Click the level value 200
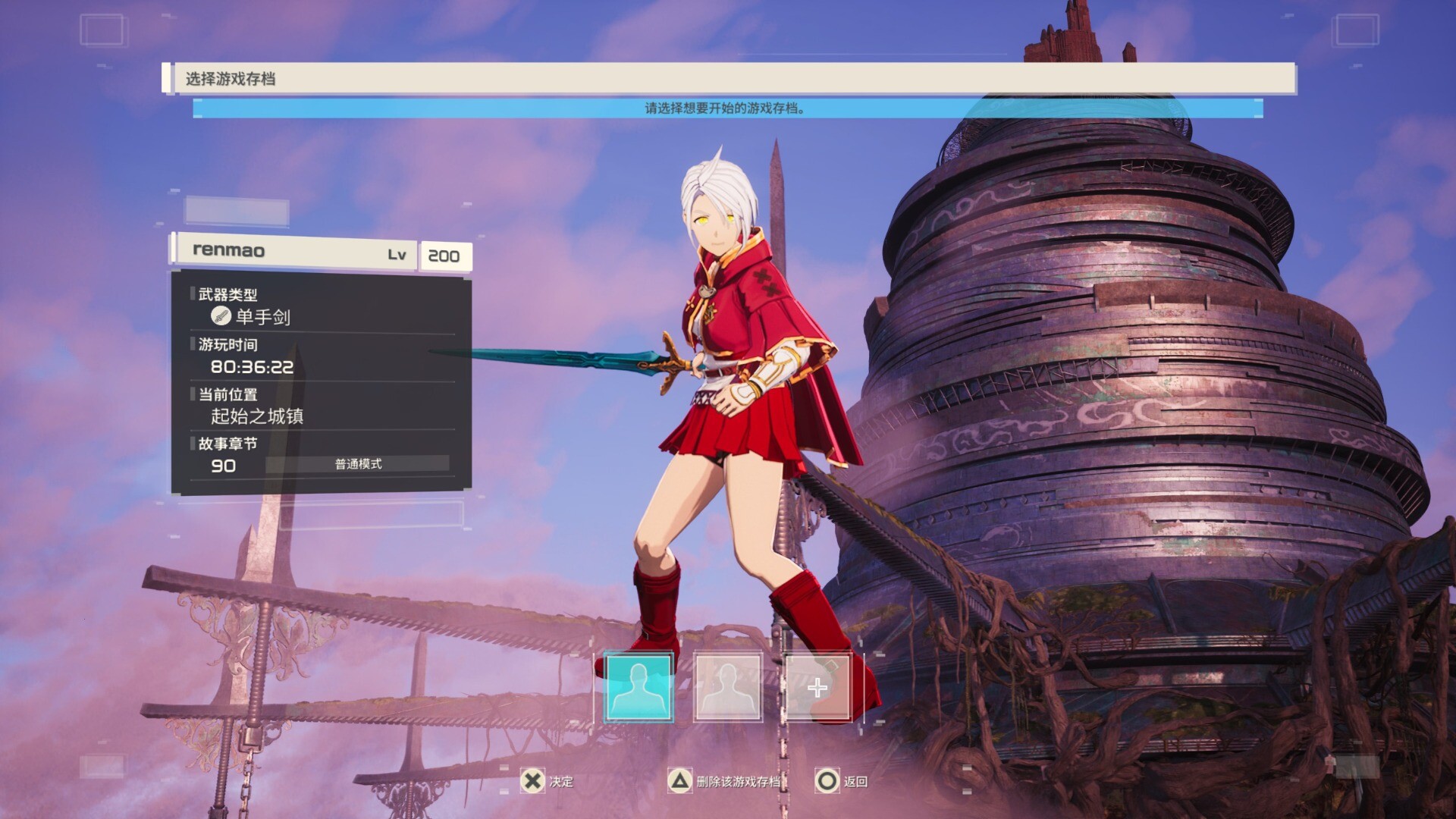This screenshot has width=1456, height=819. click(x=444, y=256)
